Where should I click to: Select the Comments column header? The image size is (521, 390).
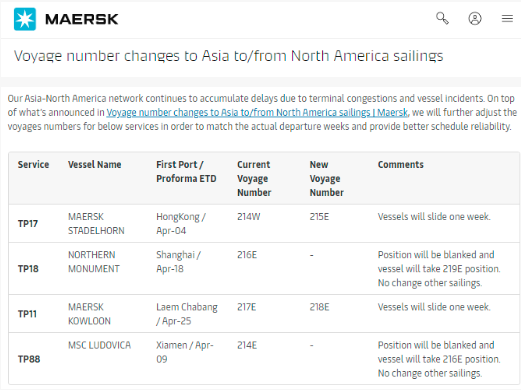(401, 165)
